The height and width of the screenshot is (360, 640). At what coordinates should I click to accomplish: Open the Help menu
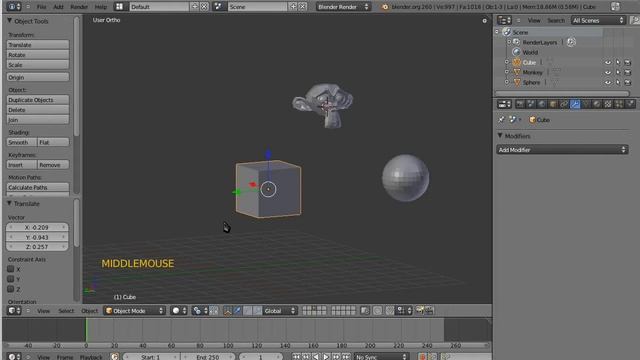click(100, 7)
